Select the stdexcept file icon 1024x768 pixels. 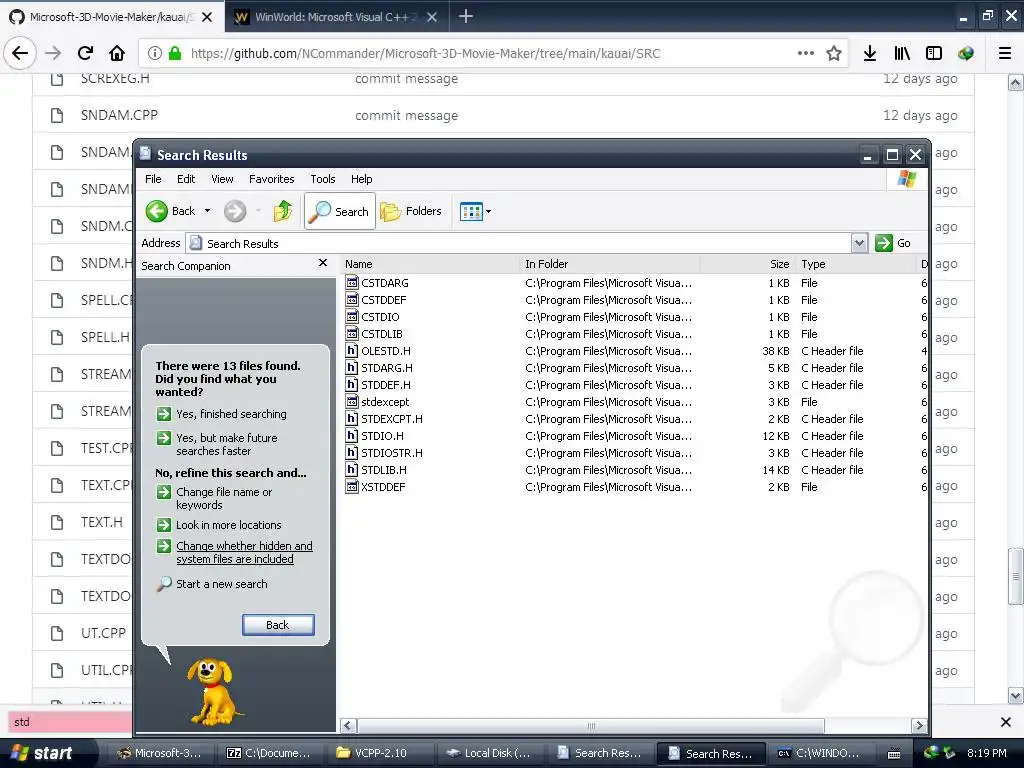(352, 402)
